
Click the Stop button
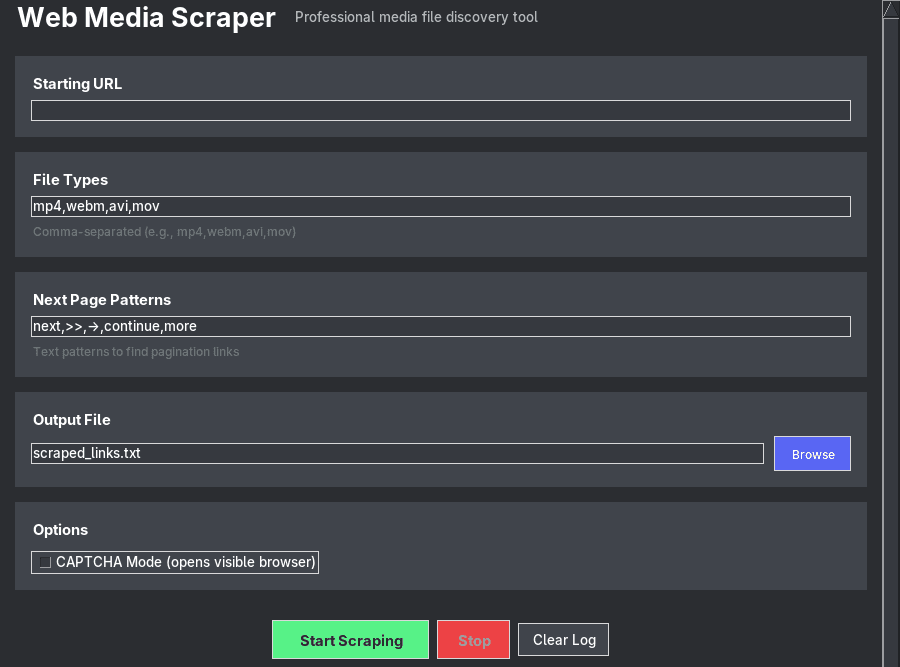pos(473,639)
